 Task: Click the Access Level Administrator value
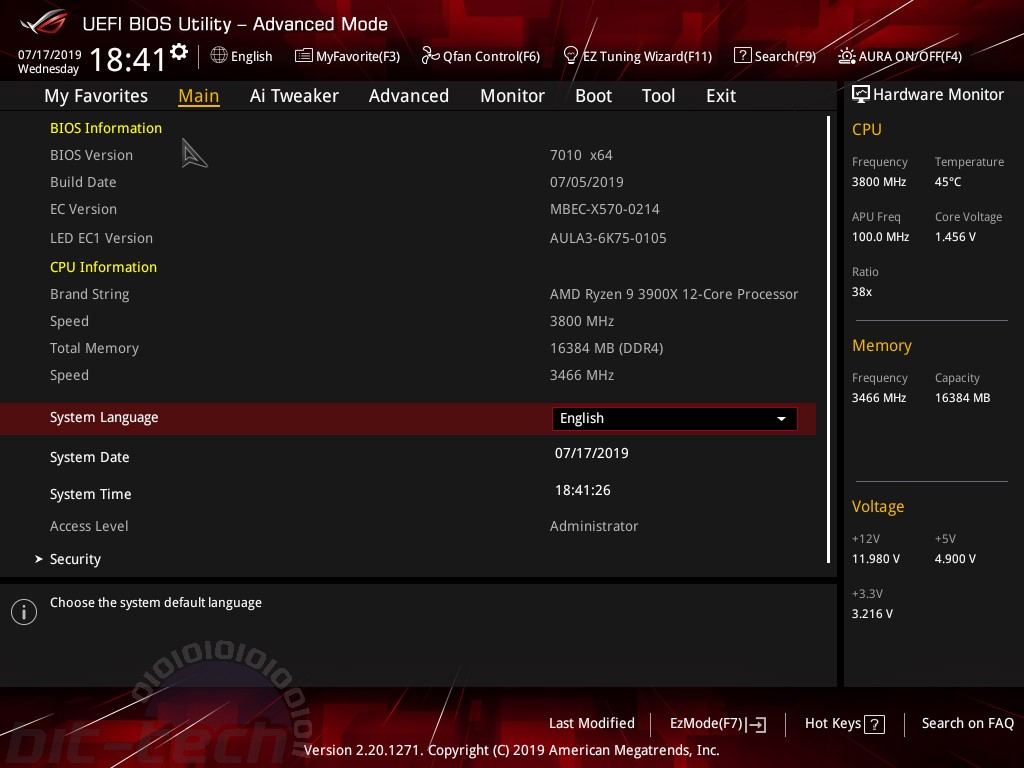coord(594,526)
